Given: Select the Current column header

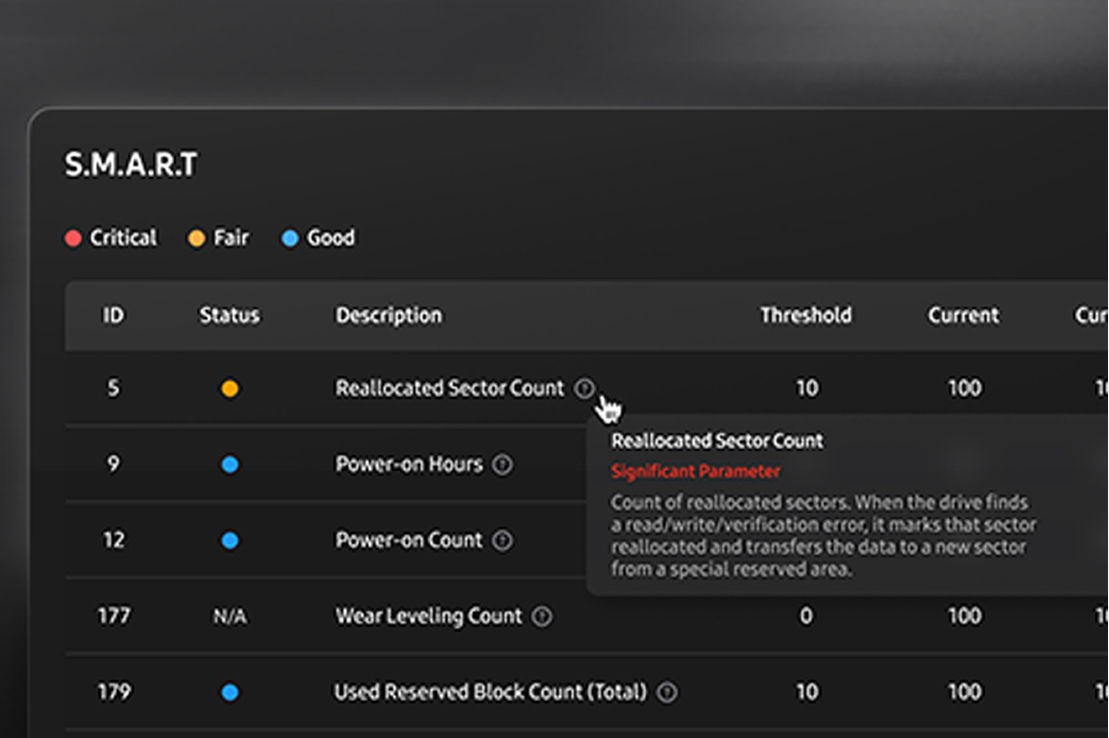Looking at the screenshot, I should click(962, 315).
